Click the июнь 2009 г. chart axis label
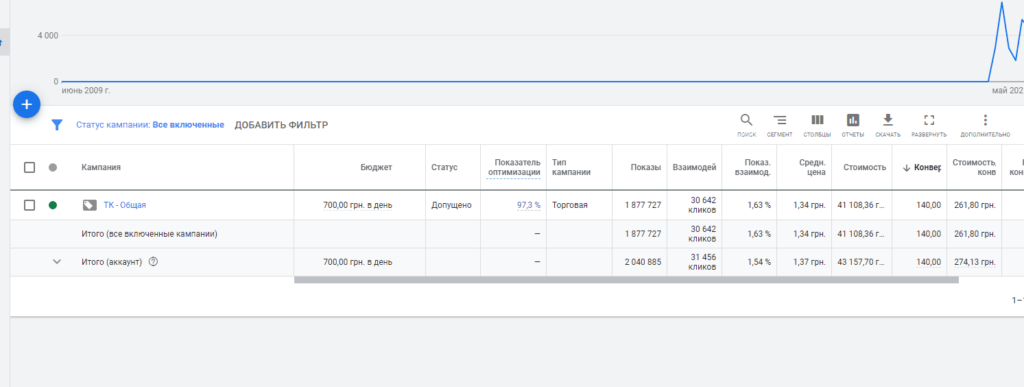This screenshot has width=1024, height=387. pyautogui.click(x=86, y=91)
